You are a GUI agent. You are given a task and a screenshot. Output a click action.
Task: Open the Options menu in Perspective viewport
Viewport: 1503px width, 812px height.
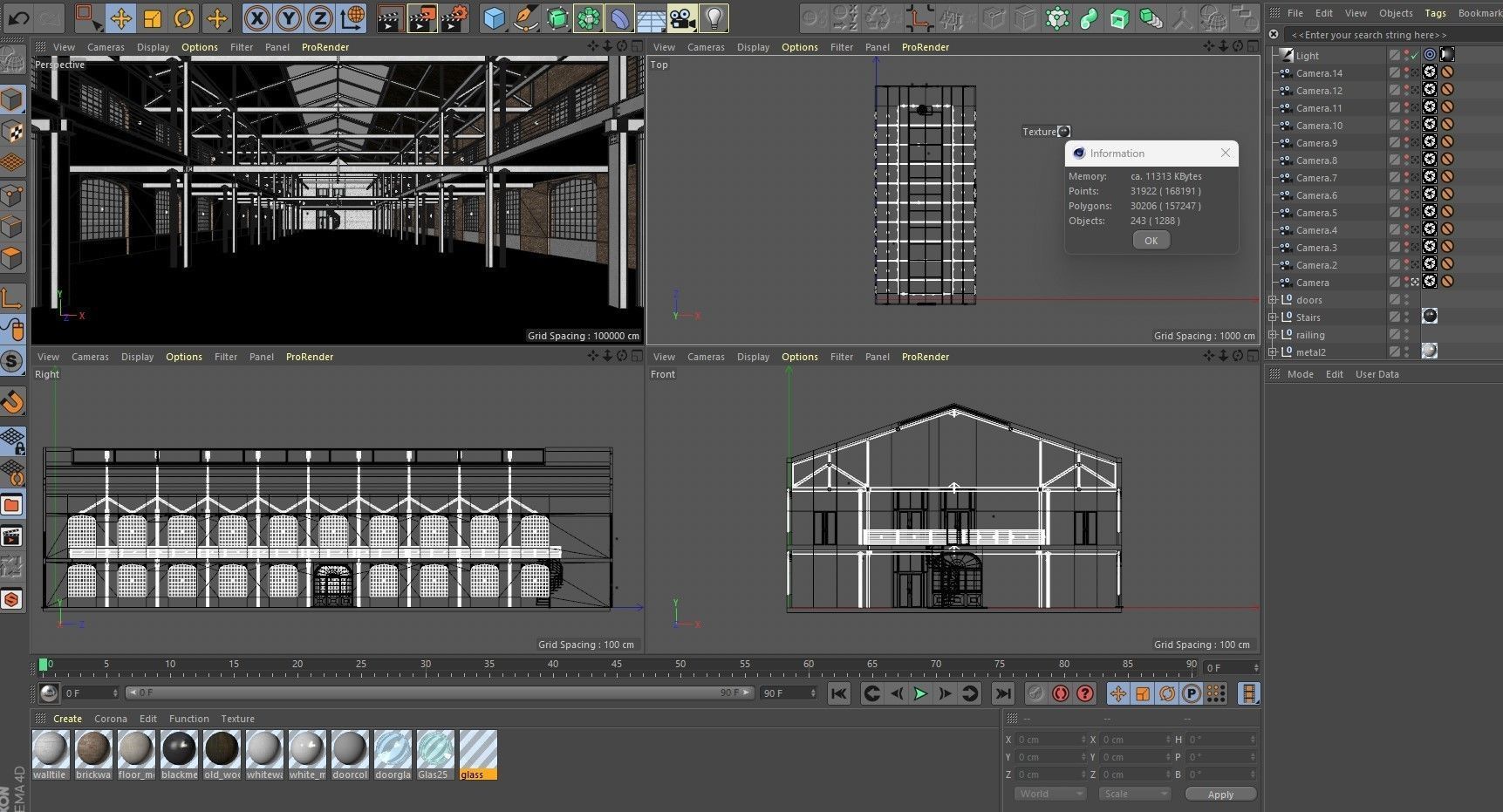tap(200, 47)
